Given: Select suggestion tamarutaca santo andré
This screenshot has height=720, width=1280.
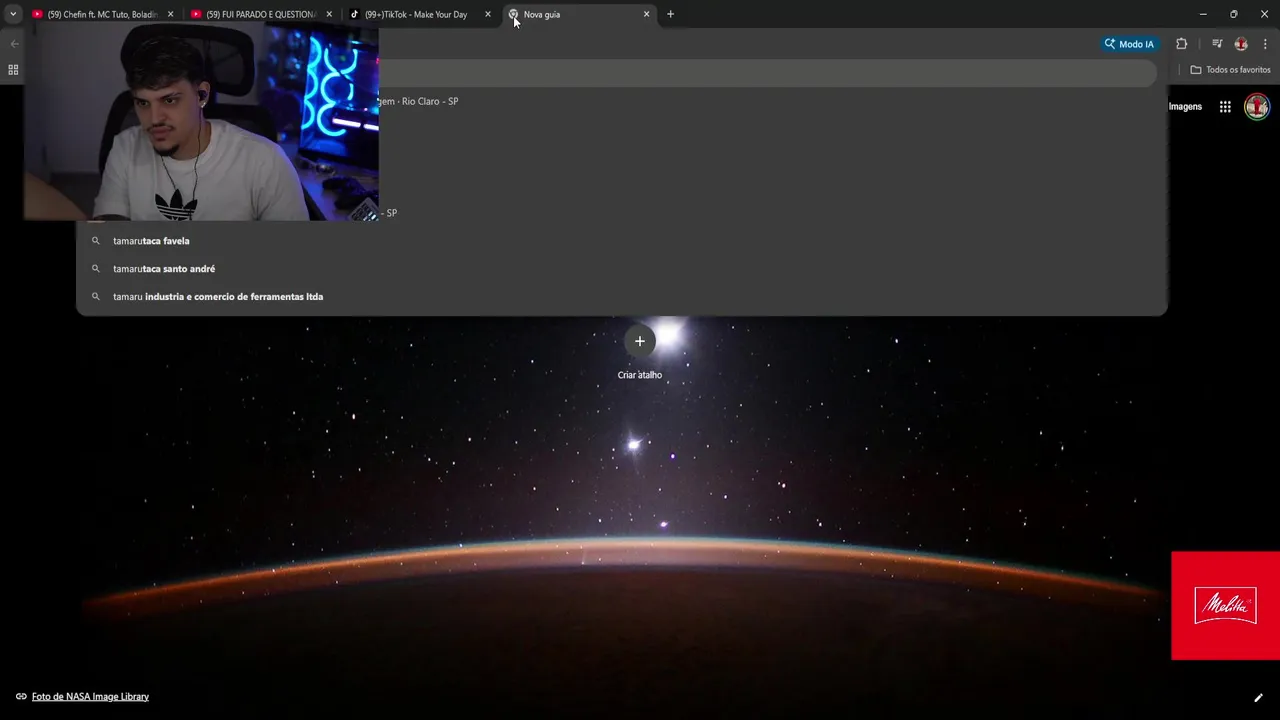Looking at the screenshot, I should (621, 269).
